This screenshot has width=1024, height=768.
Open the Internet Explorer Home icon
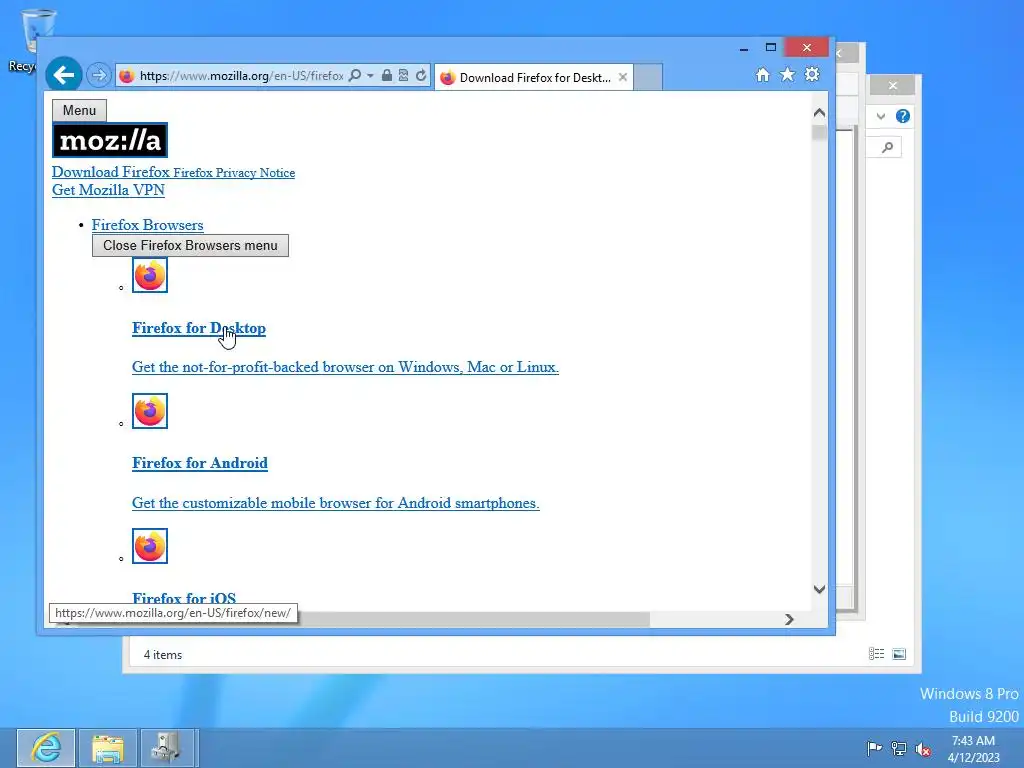(x=763, y=75)
